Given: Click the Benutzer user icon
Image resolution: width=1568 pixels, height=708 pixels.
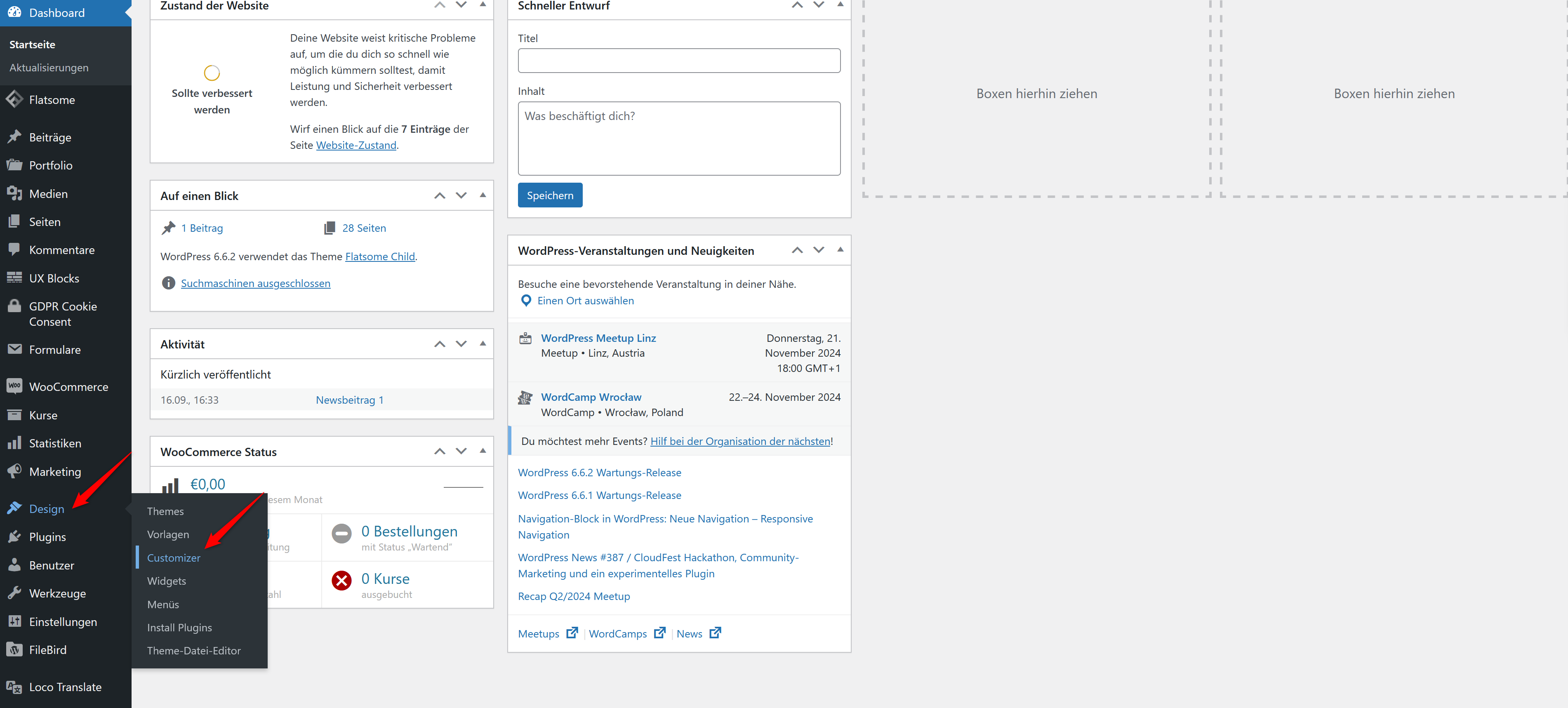Looking at the screenshot, I should (14, 565).
